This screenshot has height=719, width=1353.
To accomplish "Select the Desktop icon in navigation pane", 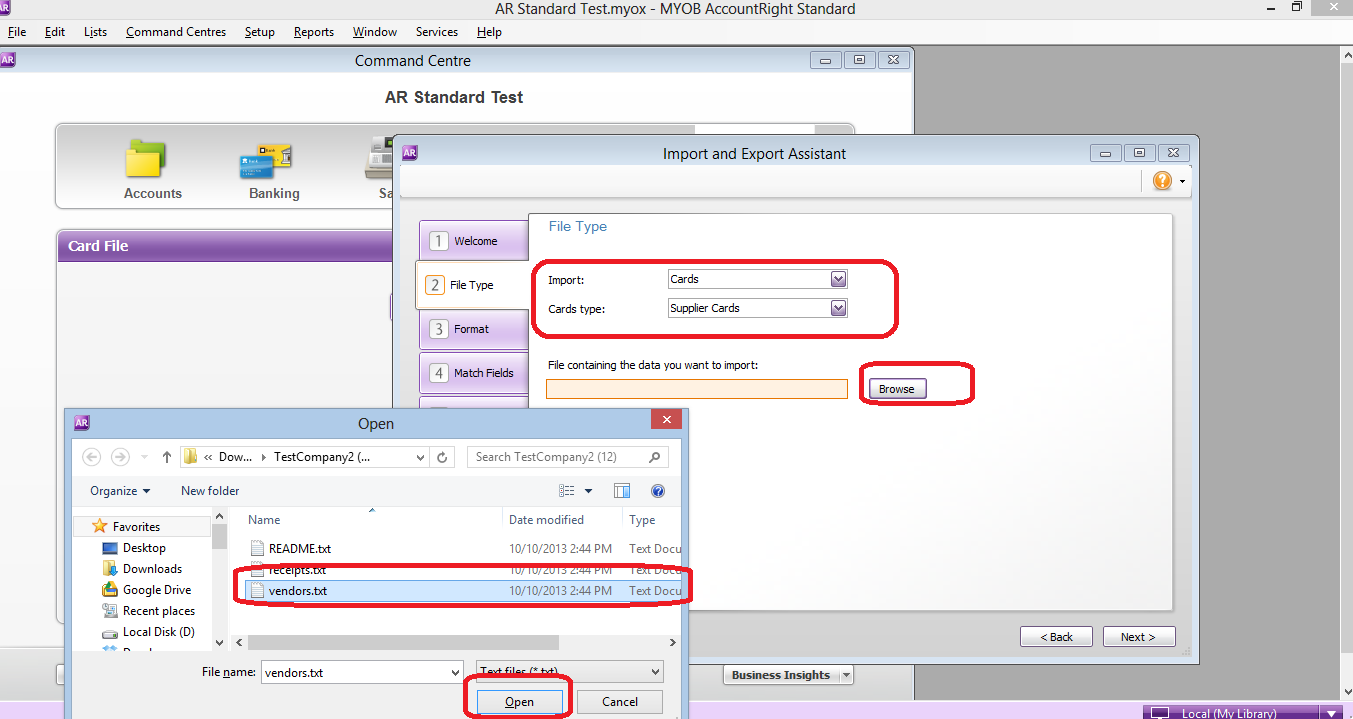I will [x=111, y=548].
